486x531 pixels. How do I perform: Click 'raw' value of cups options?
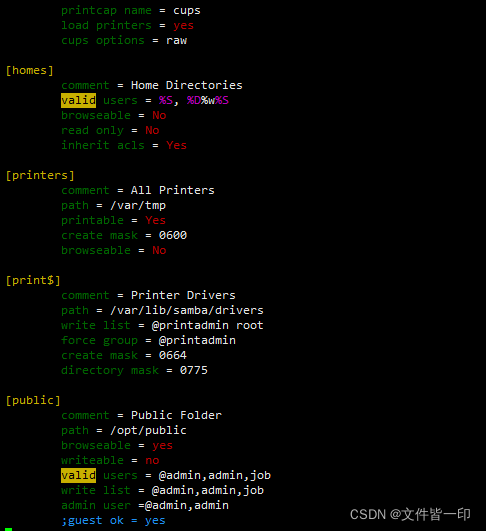[x=176, y=41]
